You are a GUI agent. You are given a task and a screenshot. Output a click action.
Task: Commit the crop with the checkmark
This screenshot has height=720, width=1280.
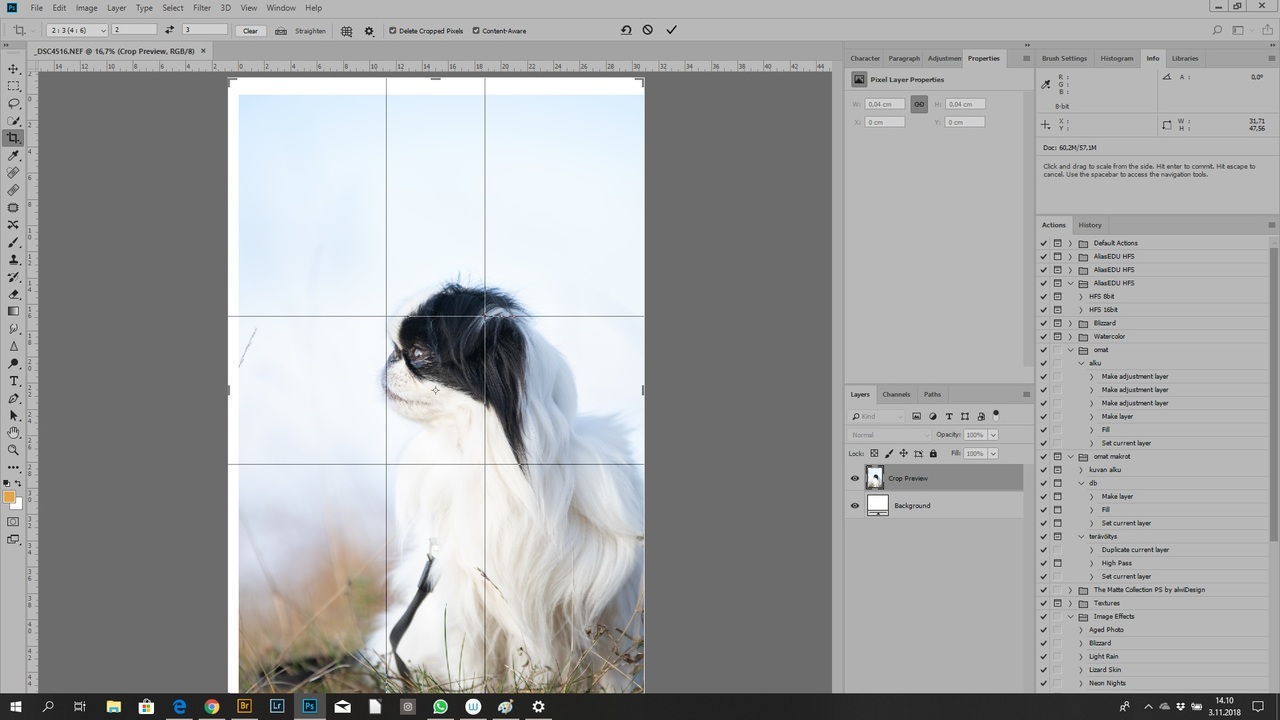pyautogui.click(x=671, y=30)
